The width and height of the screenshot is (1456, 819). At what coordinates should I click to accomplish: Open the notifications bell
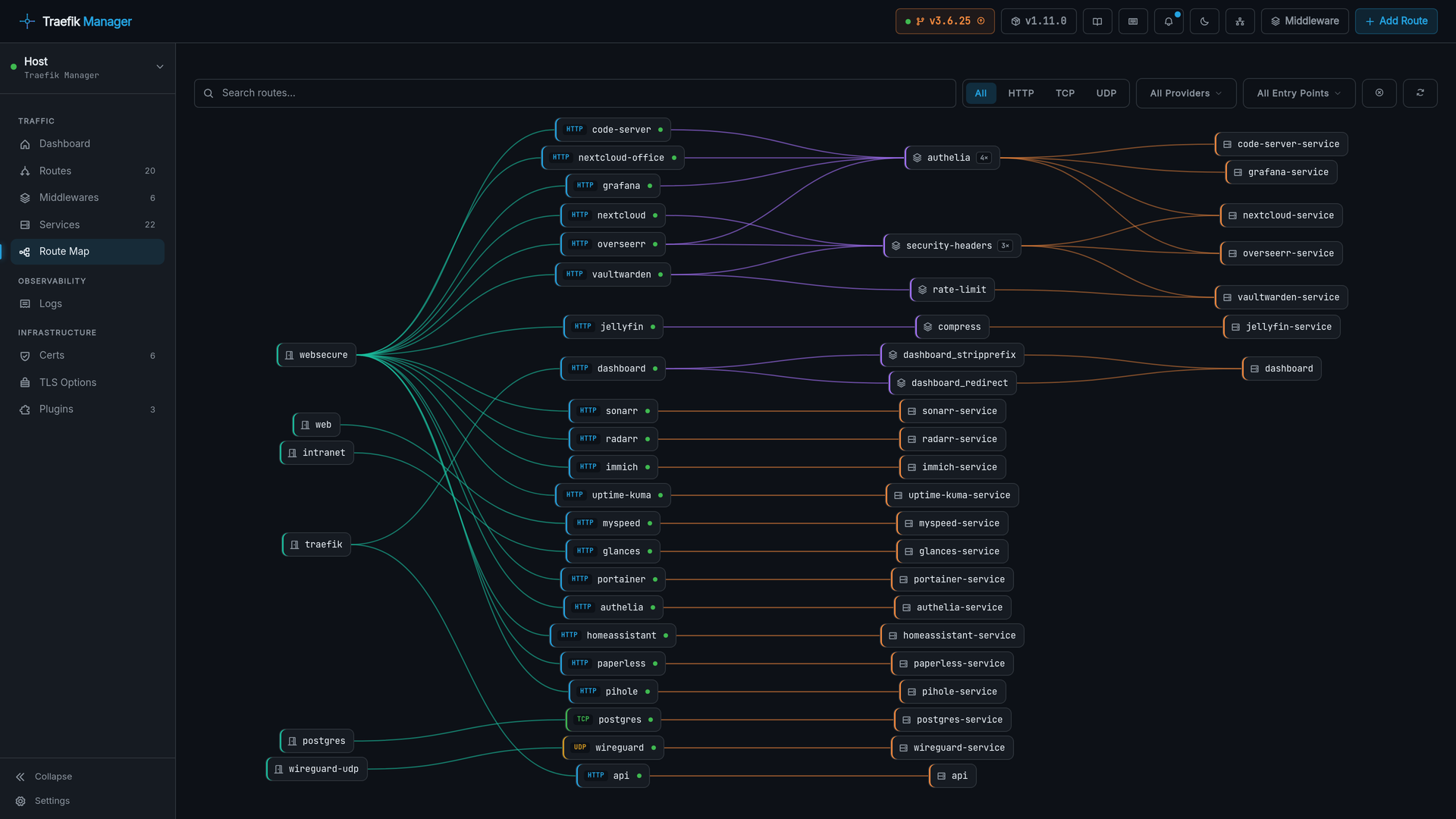coord(1169,21)
